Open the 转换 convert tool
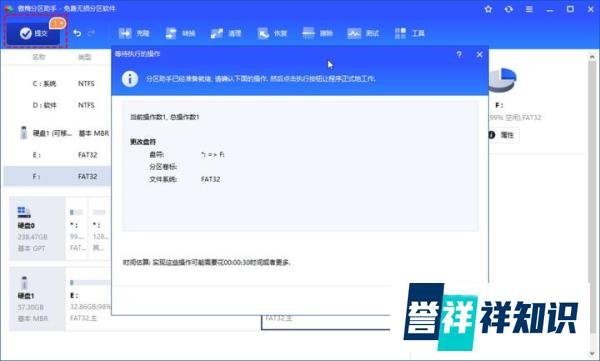Image resolution: width=600 pixels, height=361 pixels. click(x=180, y=33)
